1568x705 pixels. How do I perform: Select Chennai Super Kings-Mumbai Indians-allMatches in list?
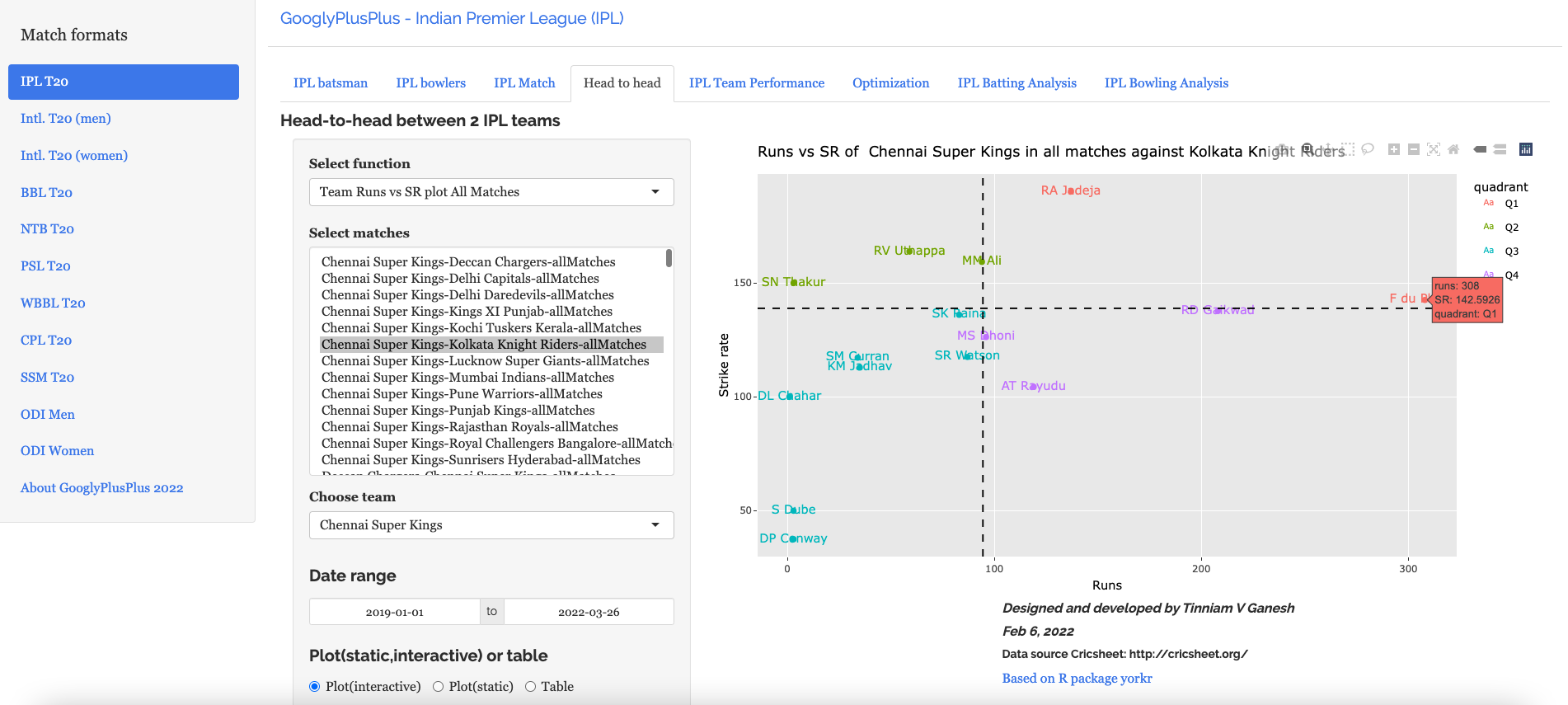pos(467,378)
